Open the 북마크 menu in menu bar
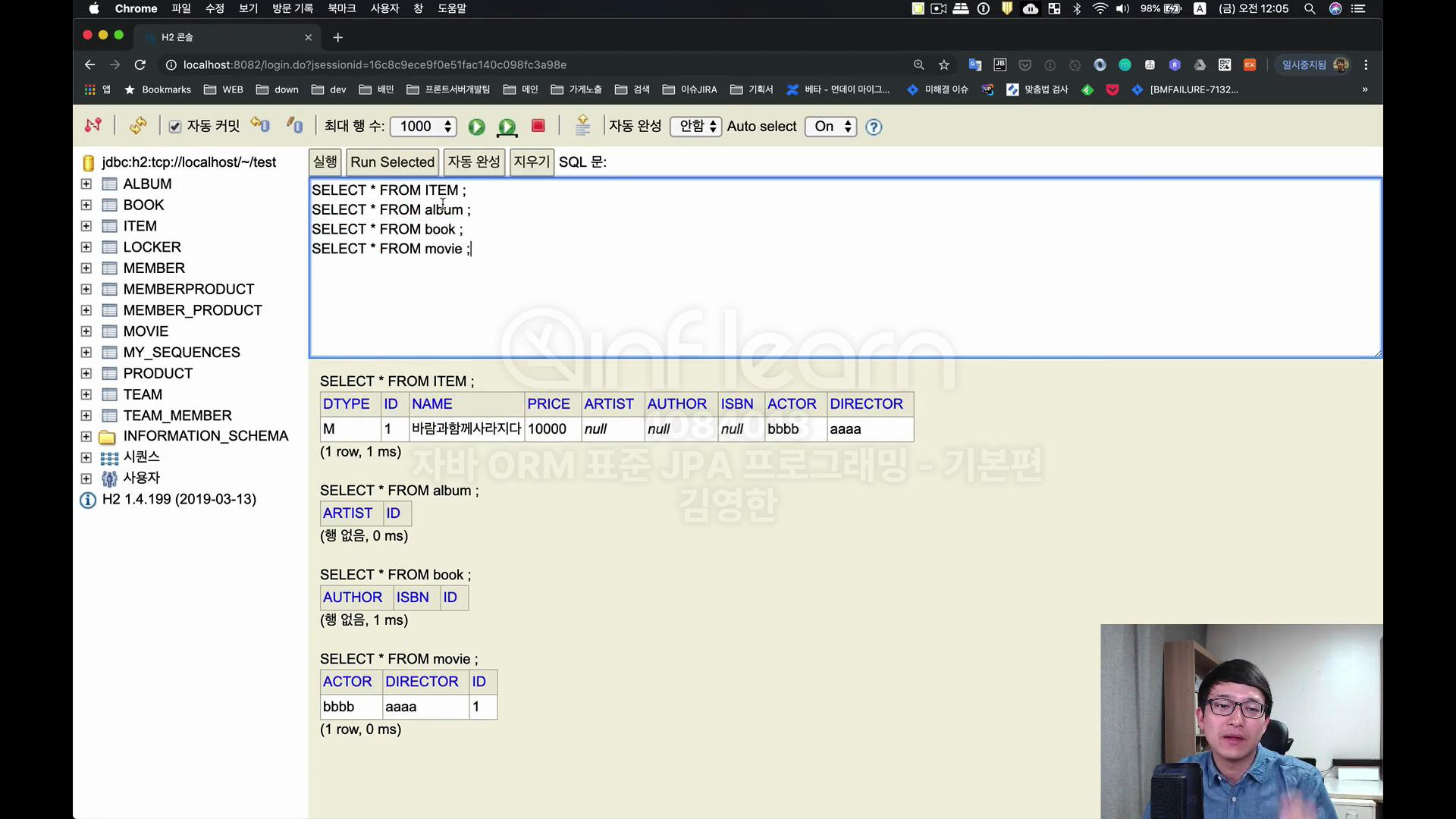The image size is (1456, 819). click(x=341, y=8)
